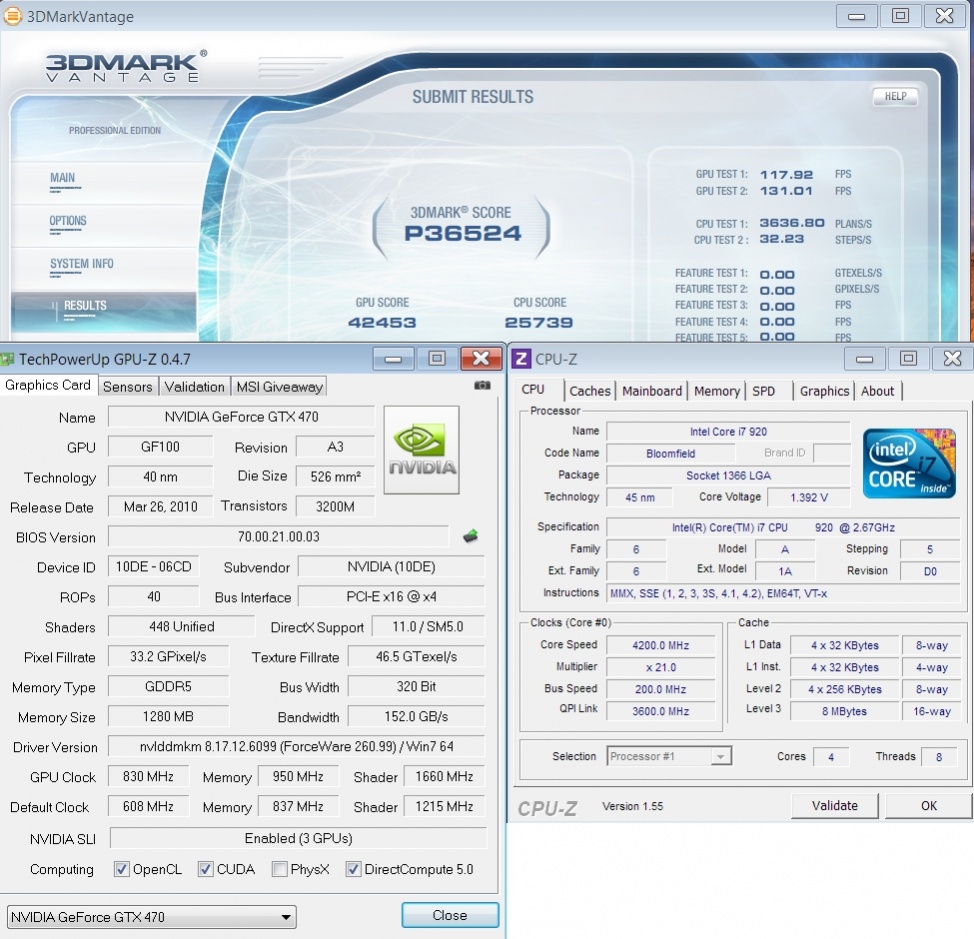Click the QPI Link value 3600.0 MHz
Screen dimensions: 974x939
pos(660,711)
